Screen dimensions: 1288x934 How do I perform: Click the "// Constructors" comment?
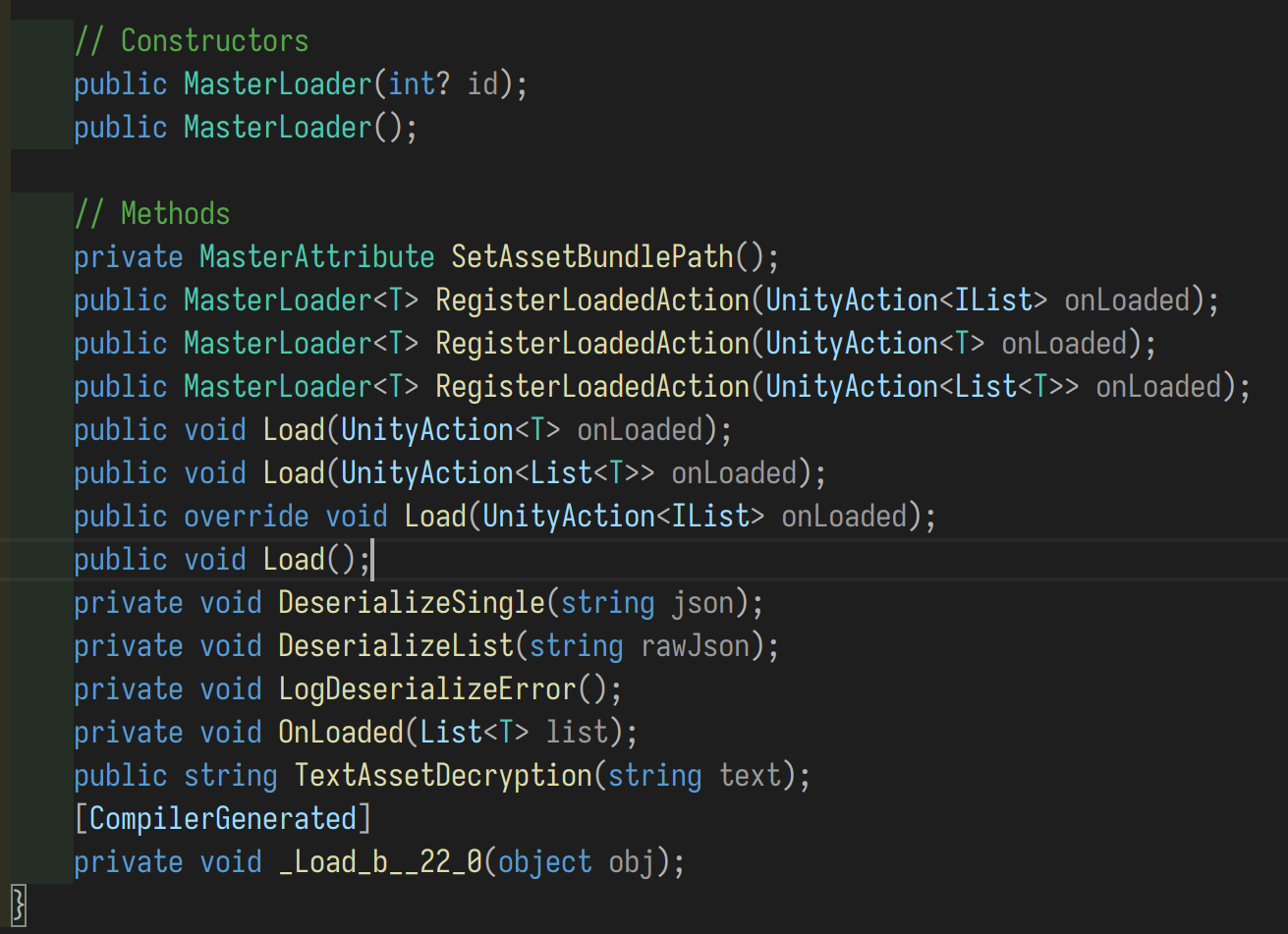coord(192,41)
